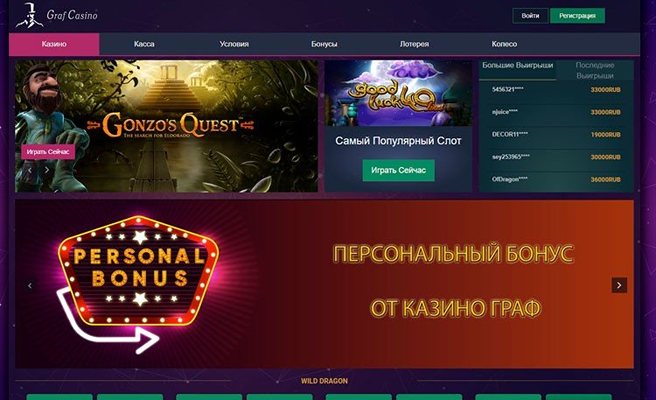
Task: Go to previous personal bonus banner slide
Action: click(30, 285)
